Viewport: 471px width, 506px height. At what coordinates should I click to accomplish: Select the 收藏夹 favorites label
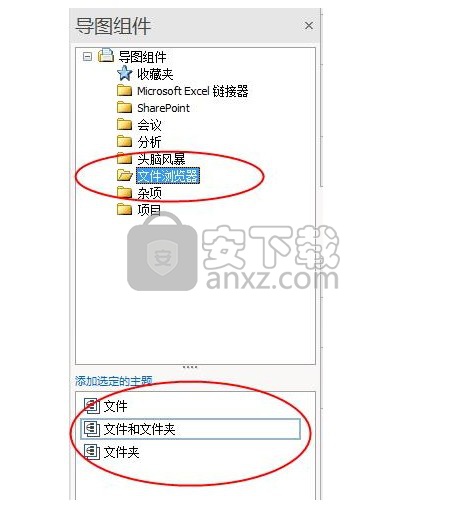155,74
